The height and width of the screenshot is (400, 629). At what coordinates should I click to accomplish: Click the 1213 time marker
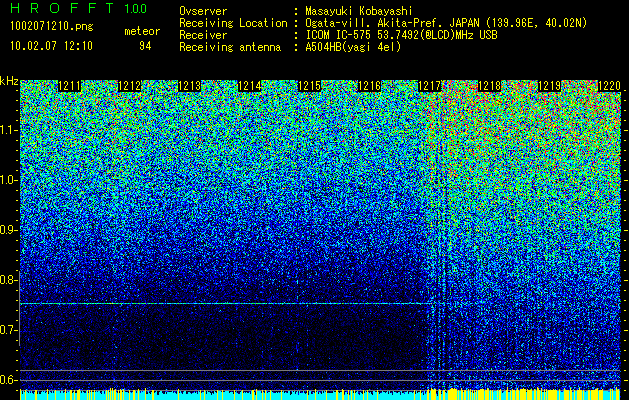pos(189,86)
